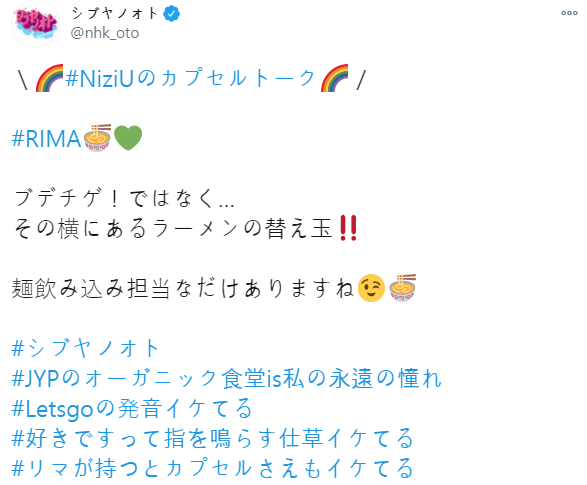Screen dimensions: 587x485
Task: Click the rainbow emoji after カプセルトーク
Action: coord(334,78)
